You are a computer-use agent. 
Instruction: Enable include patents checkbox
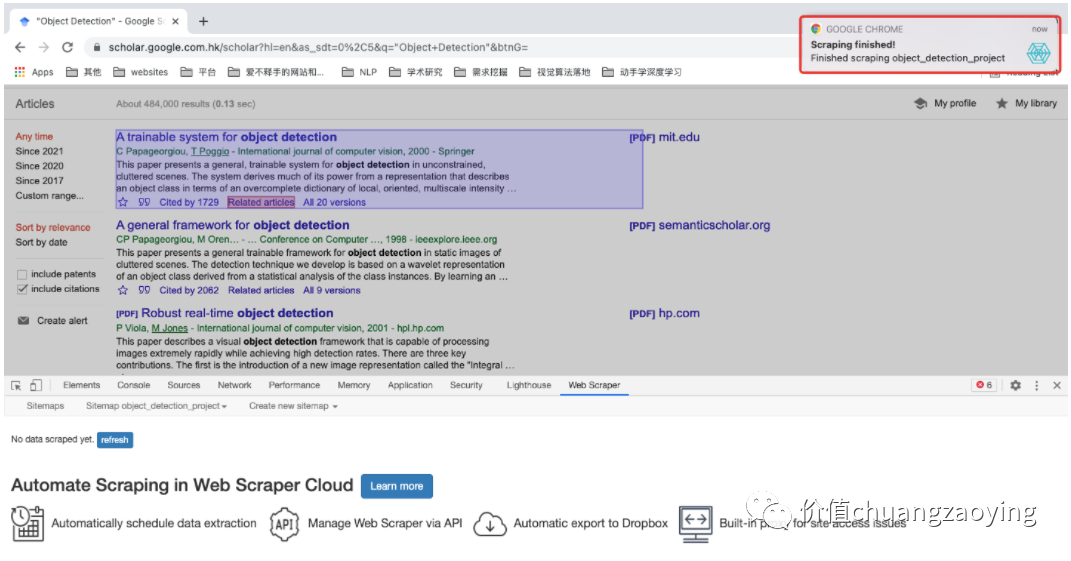[x=23, y=274]
